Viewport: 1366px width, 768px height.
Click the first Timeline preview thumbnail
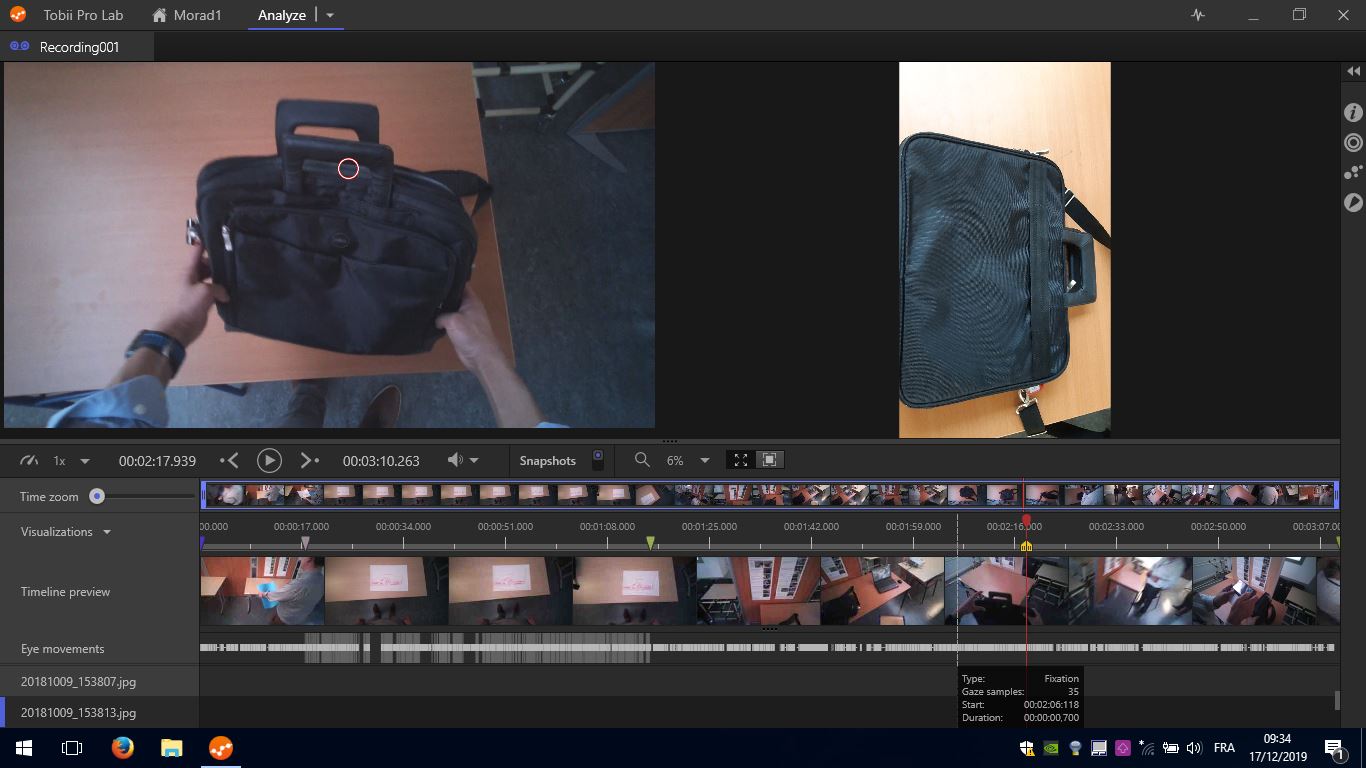[262, 591]
